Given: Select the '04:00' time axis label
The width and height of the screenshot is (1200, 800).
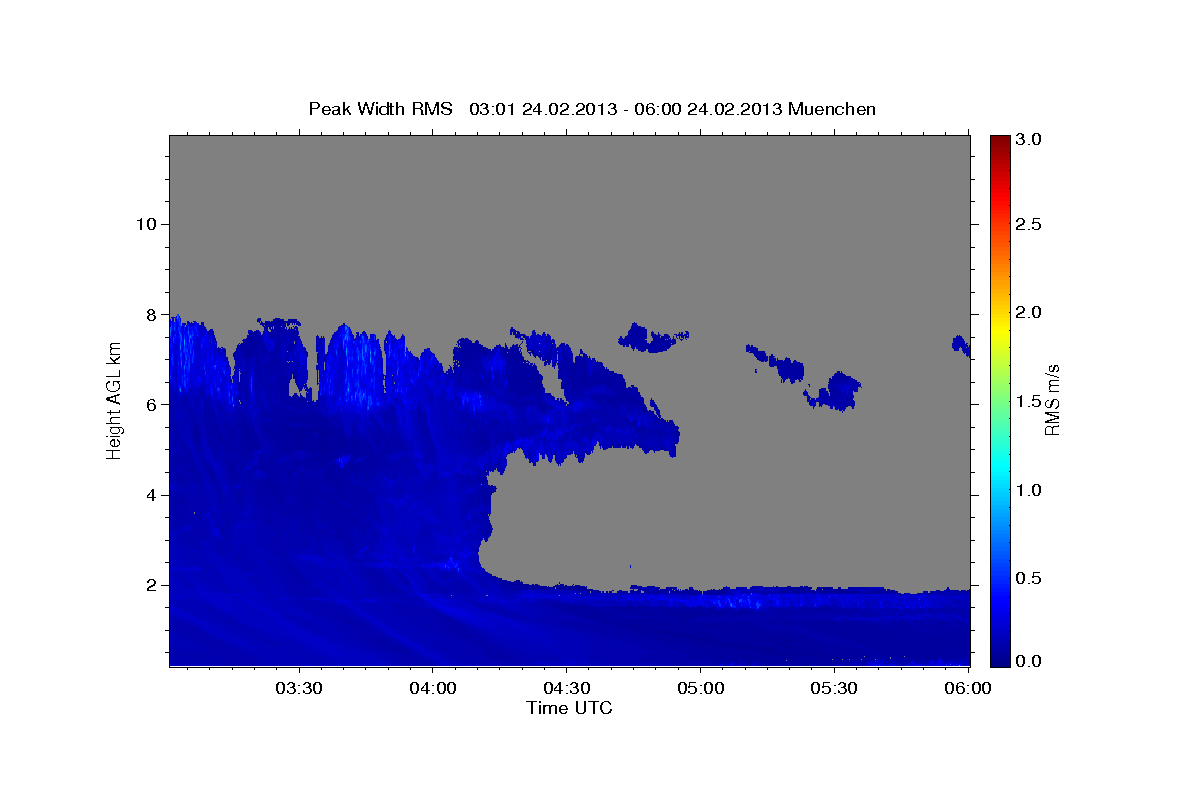Looking at the screenshot, I should point(432,688).
